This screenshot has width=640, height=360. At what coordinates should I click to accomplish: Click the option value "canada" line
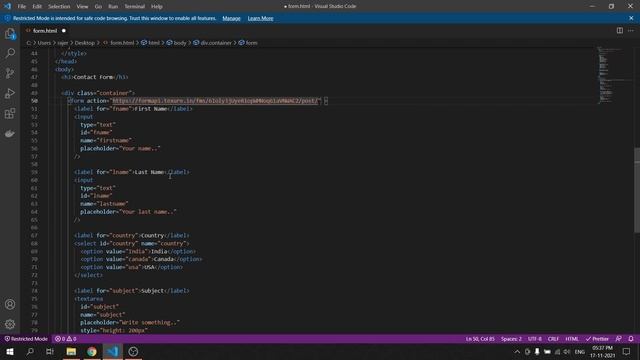[141, 259]
